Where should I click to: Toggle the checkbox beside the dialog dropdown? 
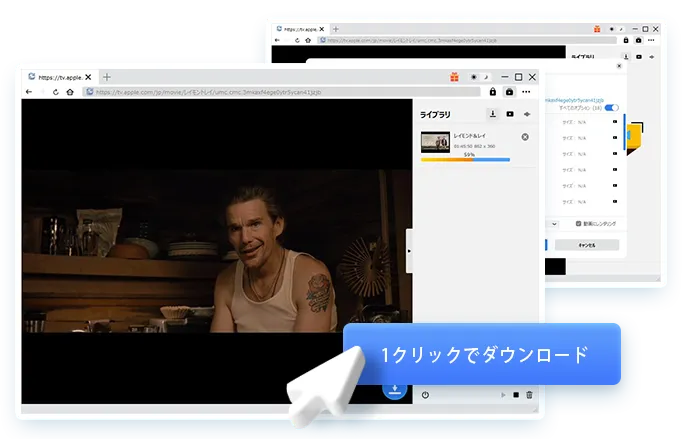point(578,224)
